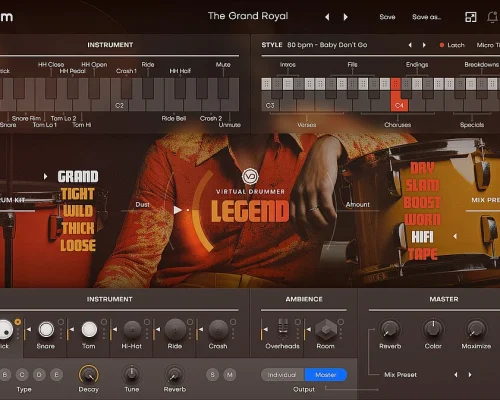Step to next Mix Preset
This screenshot has width=500, height=400.
tap(470, 375)
